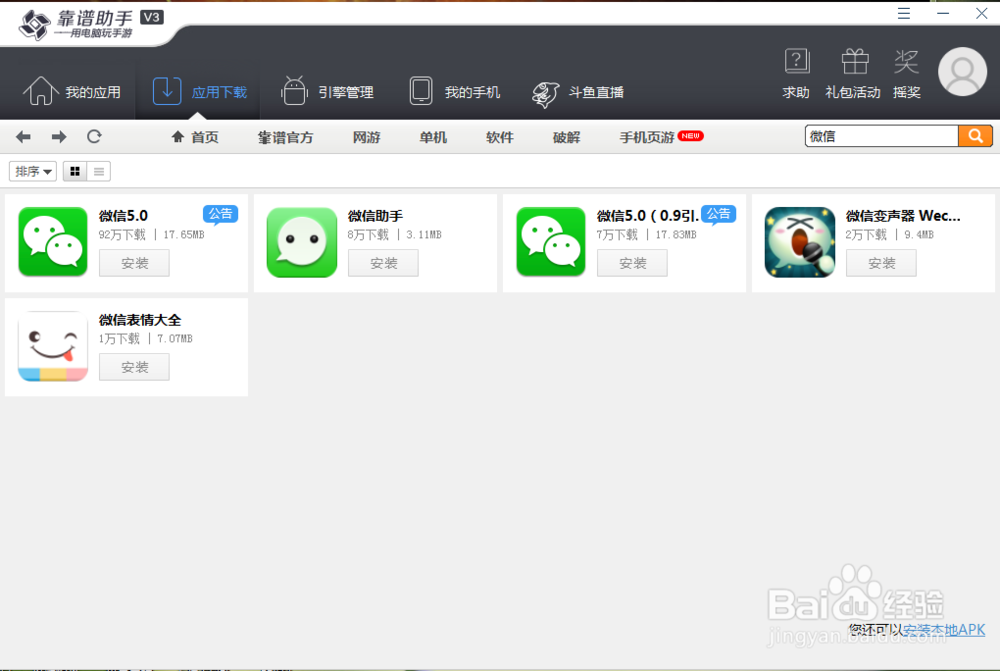This screenshot has width=1000, height=671.
Task: Install 微信5.0 with 92万下载
Action: [135, 263]
